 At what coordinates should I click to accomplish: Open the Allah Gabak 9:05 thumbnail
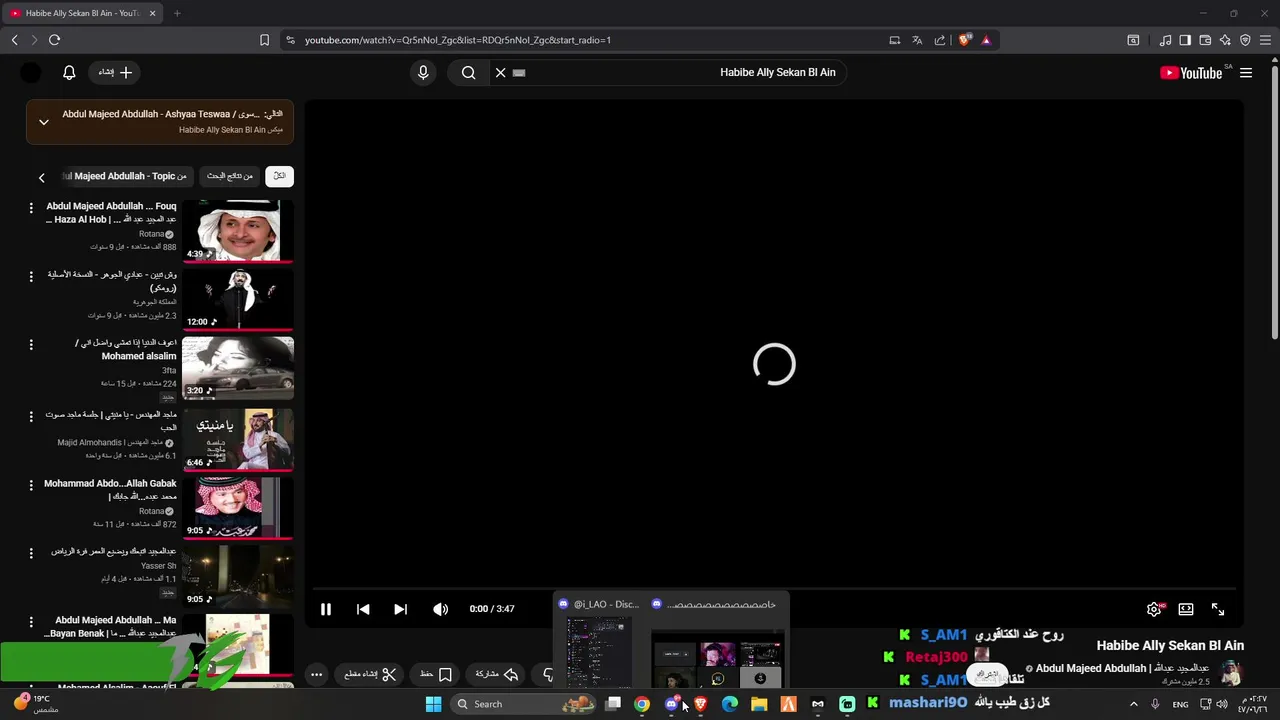pyautogui.click(x=238, y=507)
